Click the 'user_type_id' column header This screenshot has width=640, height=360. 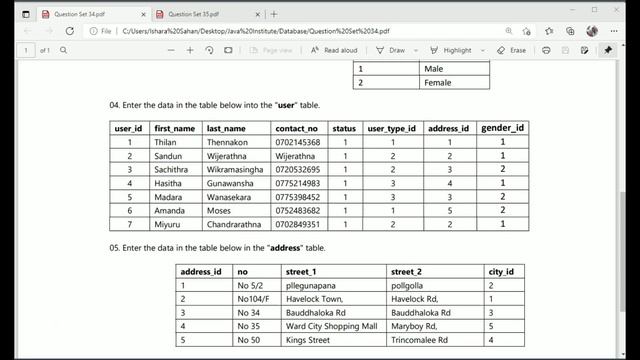[x=392, y=129]
